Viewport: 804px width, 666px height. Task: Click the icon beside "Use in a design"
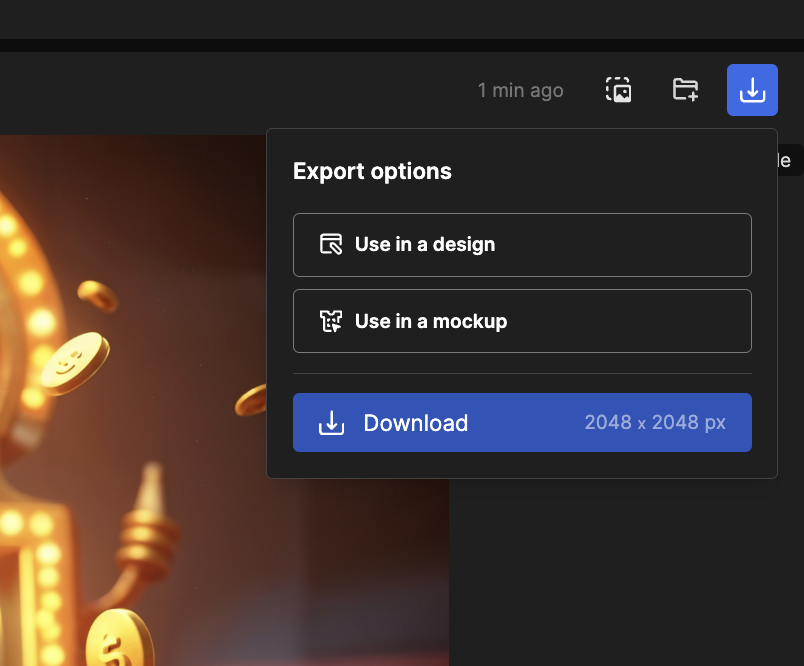point(331,244)
